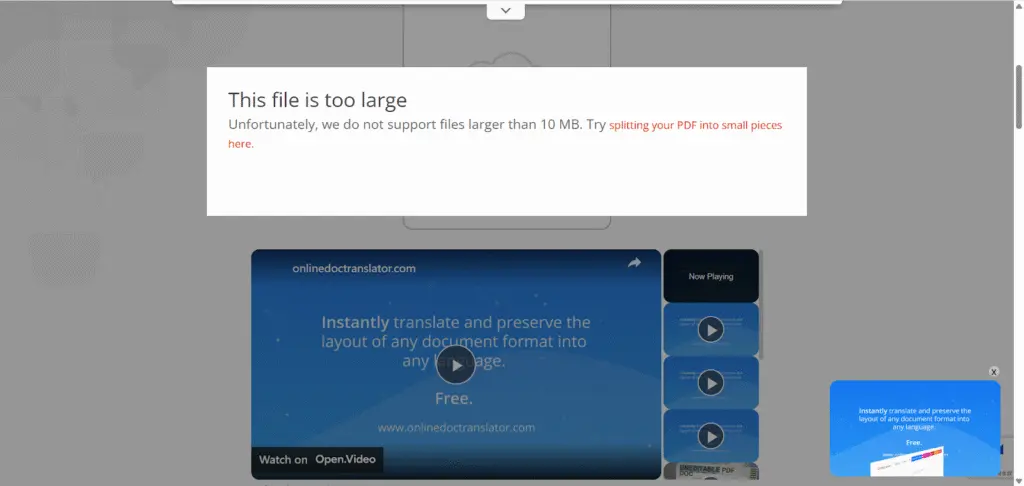Play the first video below Now Playing

click(710, 329)
